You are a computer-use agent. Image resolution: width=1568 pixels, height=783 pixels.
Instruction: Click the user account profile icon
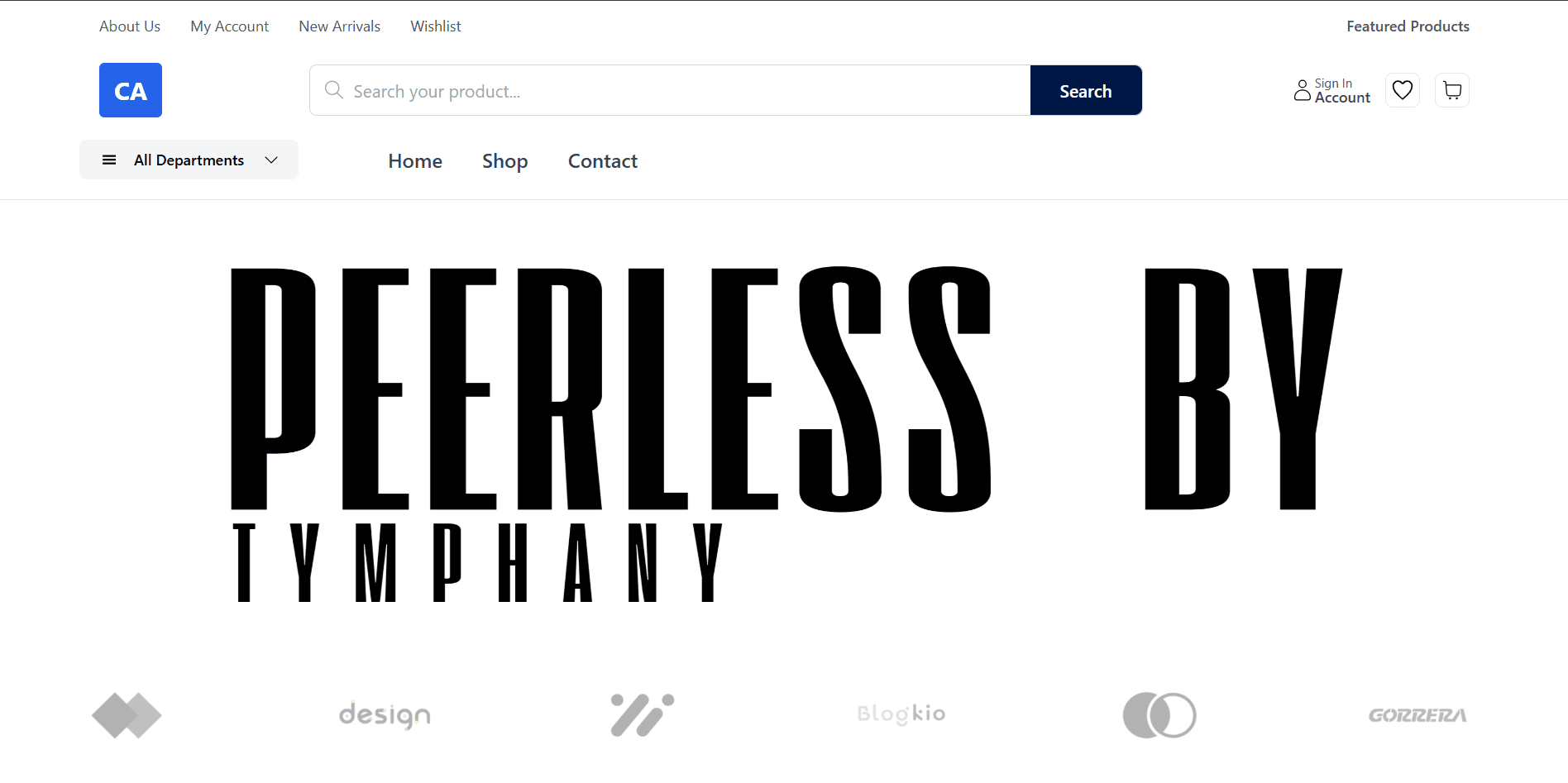(x=1303, y=90)
